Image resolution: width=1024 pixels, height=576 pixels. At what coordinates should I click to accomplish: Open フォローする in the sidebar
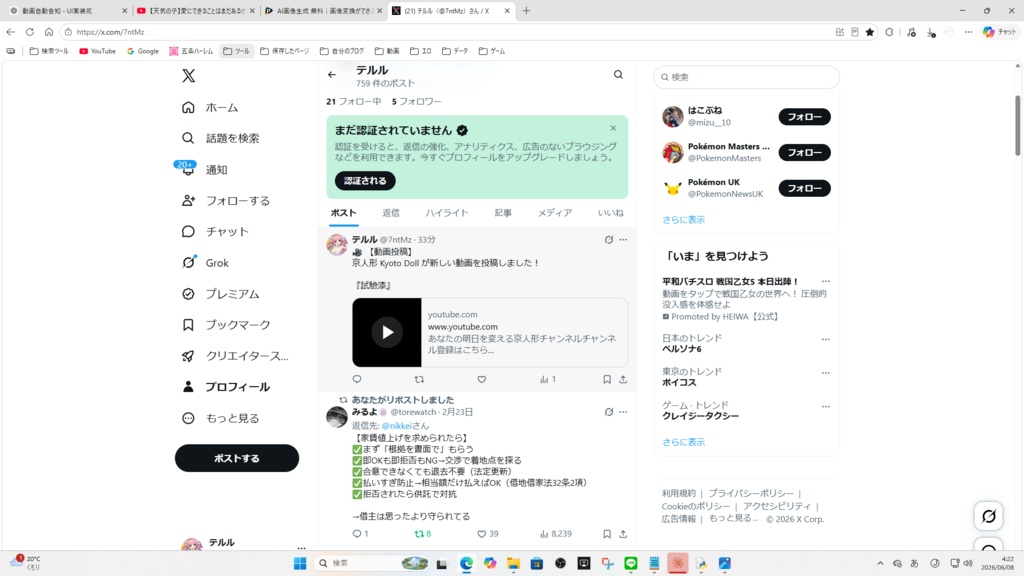point(225,200)
